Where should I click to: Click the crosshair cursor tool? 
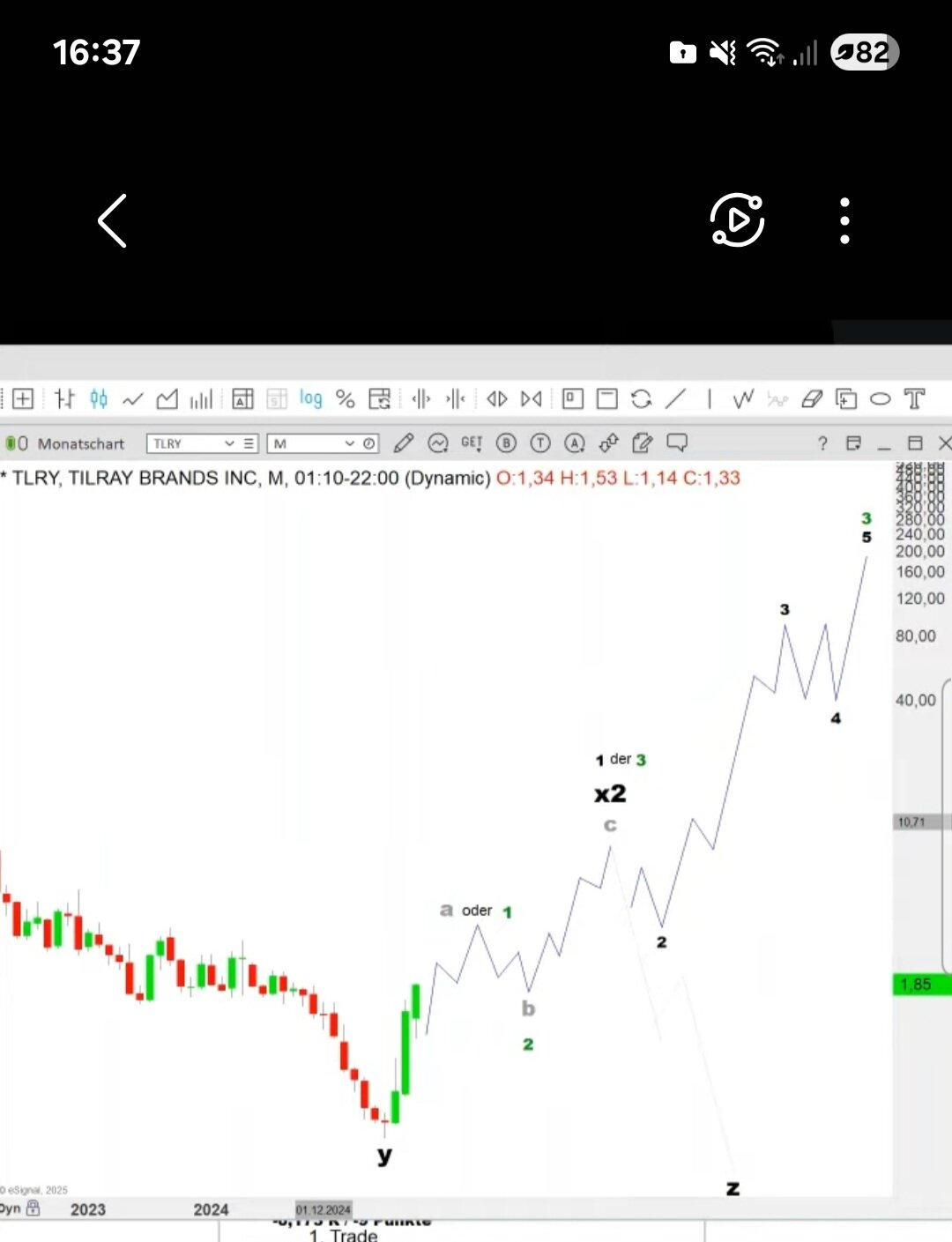[23, 399]
